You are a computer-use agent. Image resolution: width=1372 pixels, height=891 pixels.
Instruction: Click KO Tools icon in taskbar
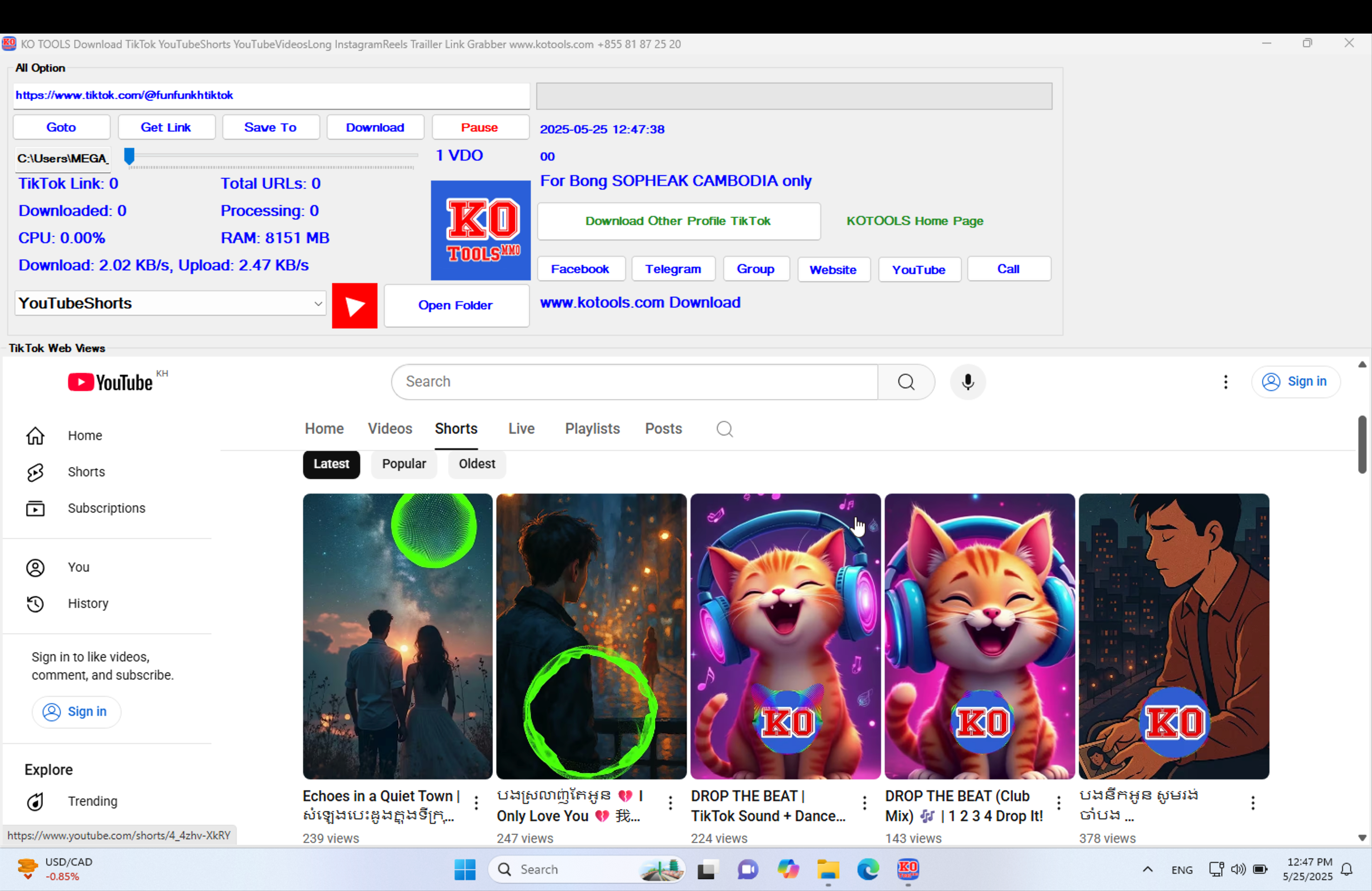(908, 869)
